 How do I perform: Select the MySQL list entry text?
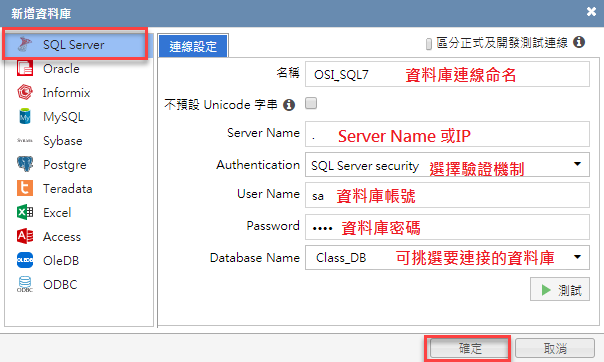[x=63, y=117]
